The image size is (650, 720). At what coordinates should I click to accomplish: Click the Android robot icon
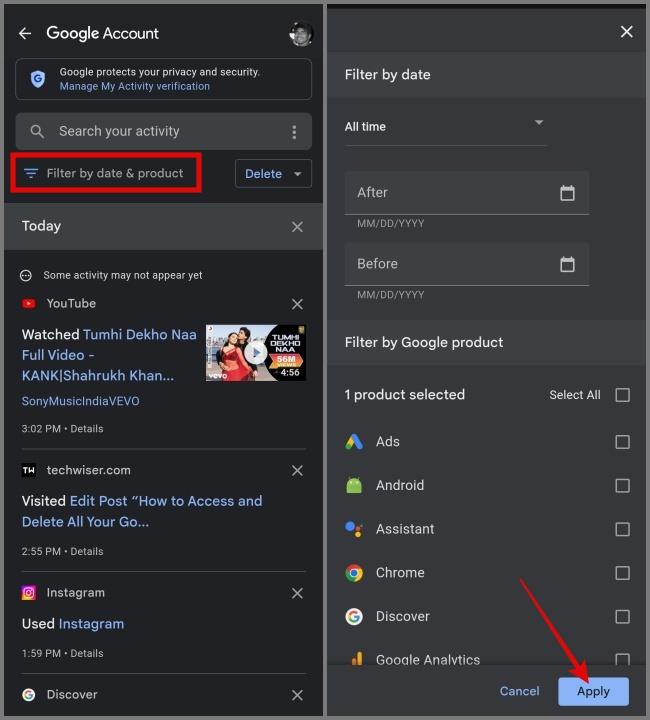pos(354,485)
